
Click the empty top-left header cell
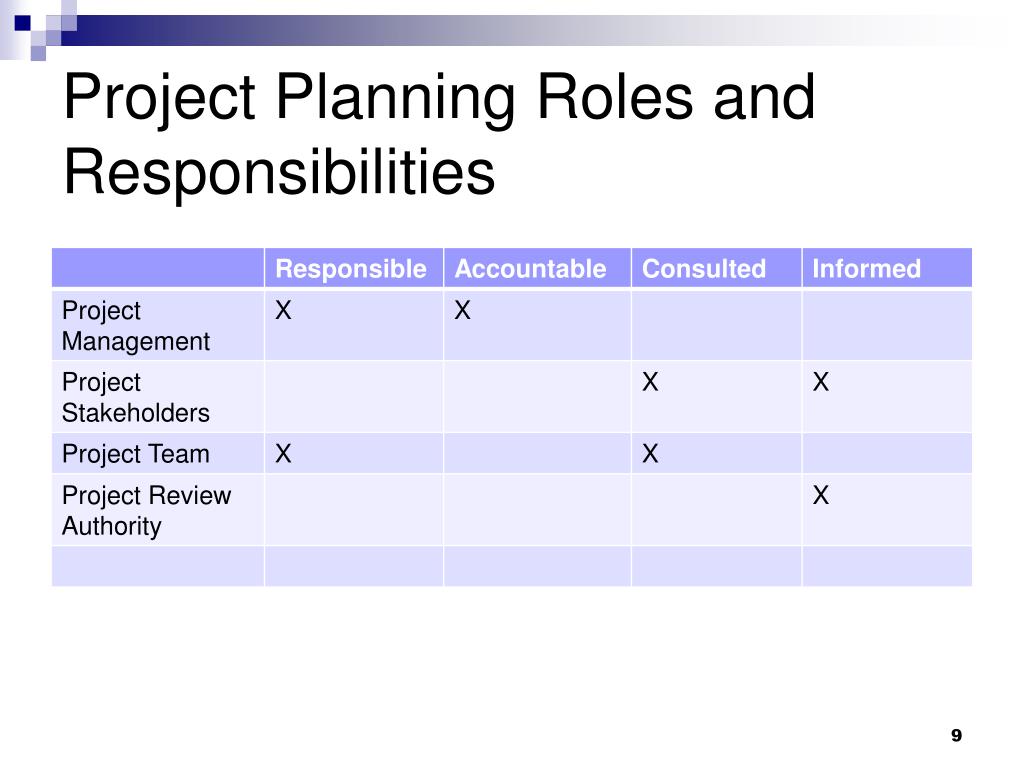click(158, 268)
